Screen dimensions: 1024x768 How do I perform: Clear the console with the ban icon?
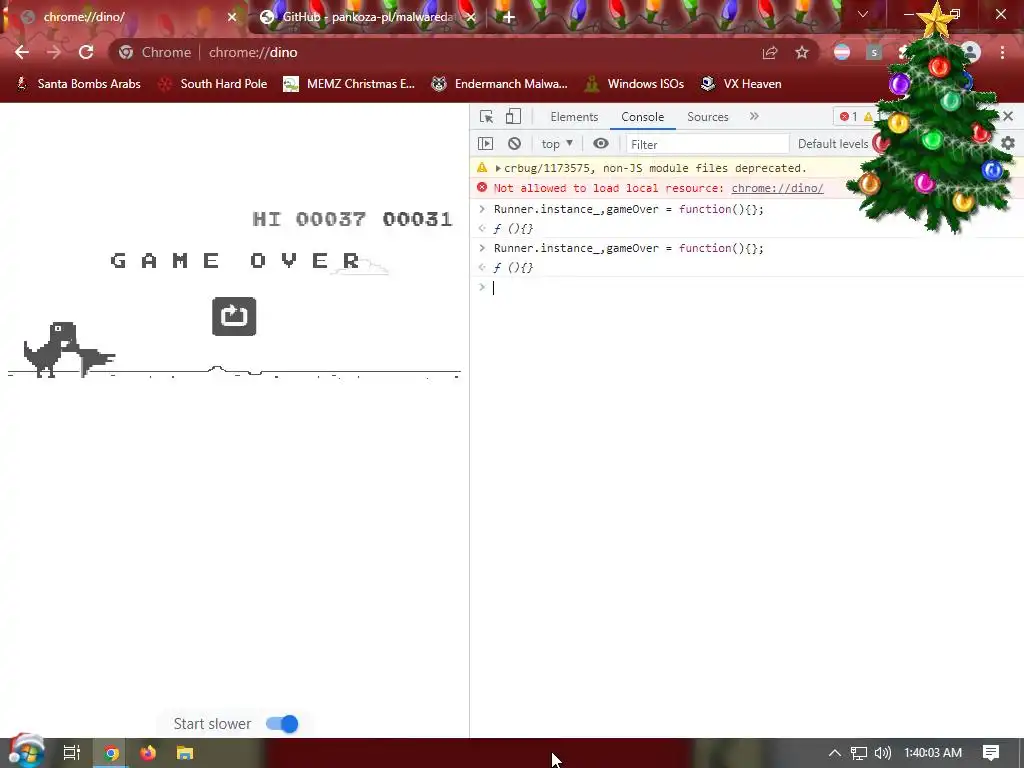coord(515,144)
